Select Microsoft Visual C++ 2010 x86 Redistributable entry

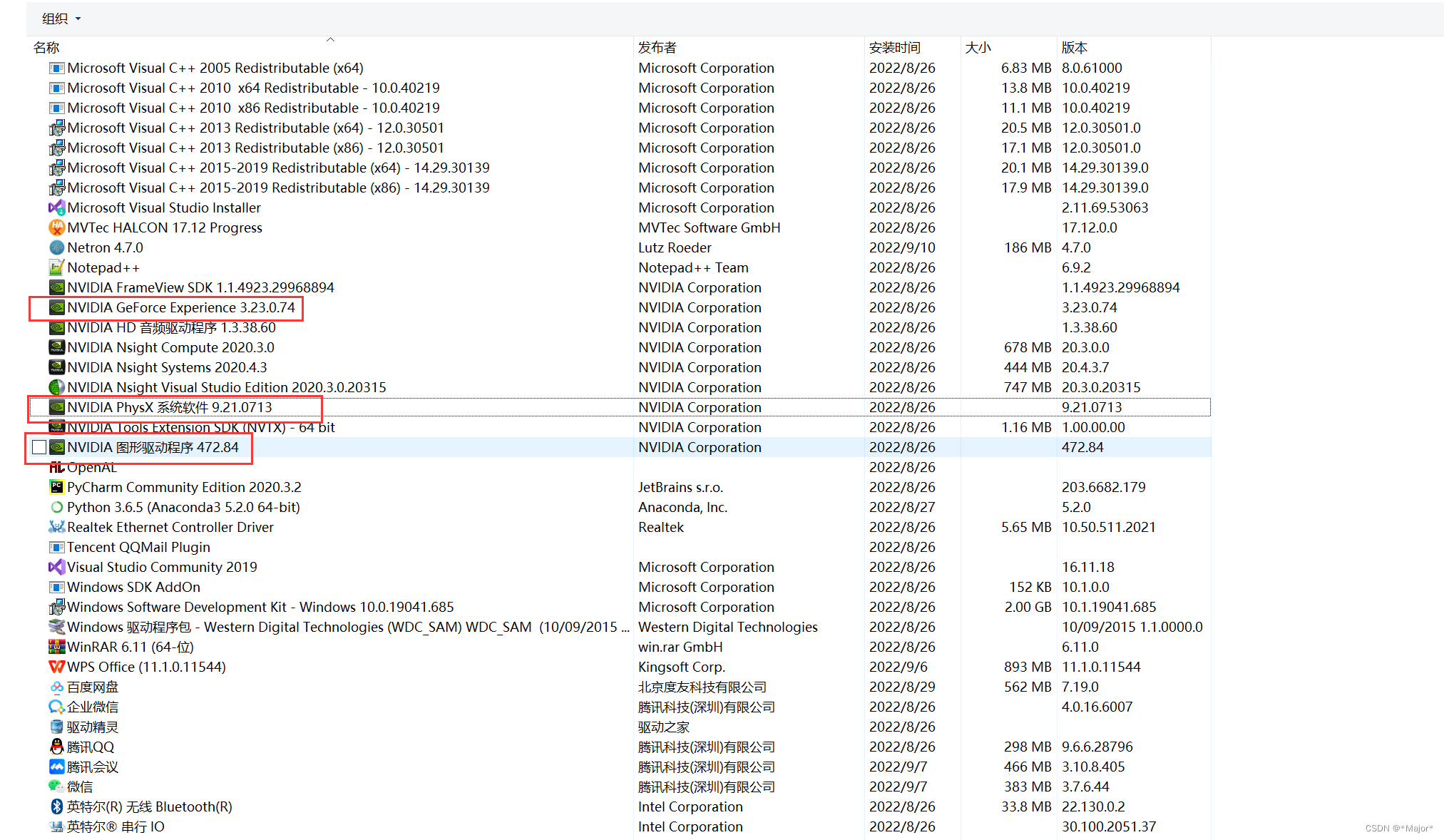click(x=620, y=108)
